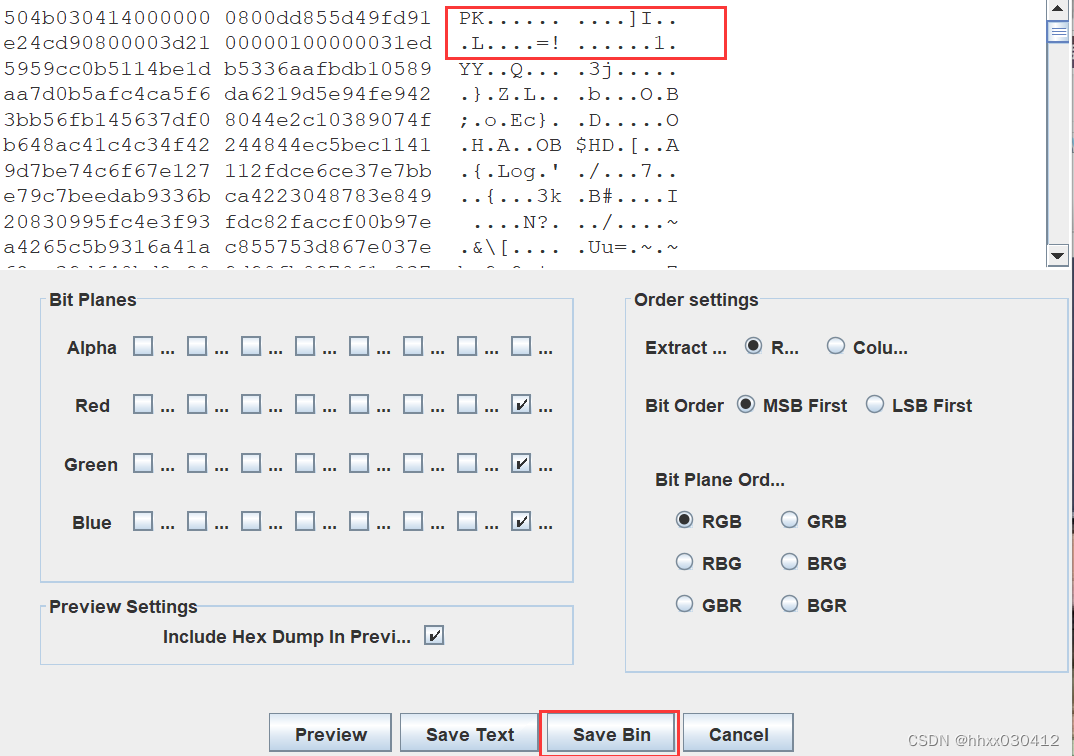Click hex value 0800dd855d49fd91

click(x=328, y=18)
